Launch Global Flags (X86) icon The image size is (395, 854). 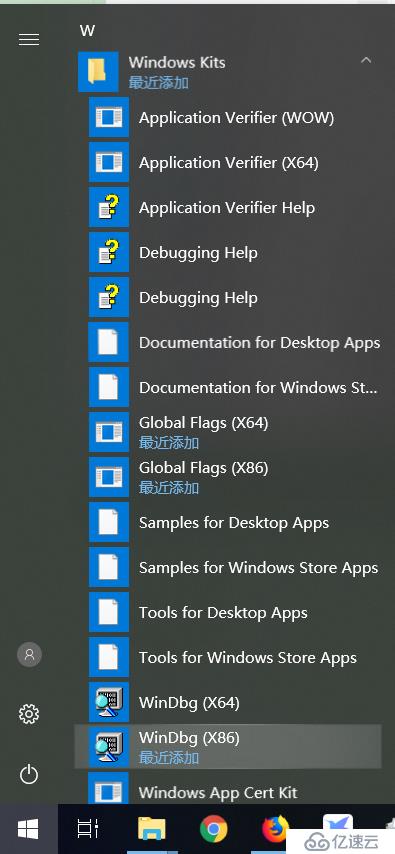coord(109,477)
